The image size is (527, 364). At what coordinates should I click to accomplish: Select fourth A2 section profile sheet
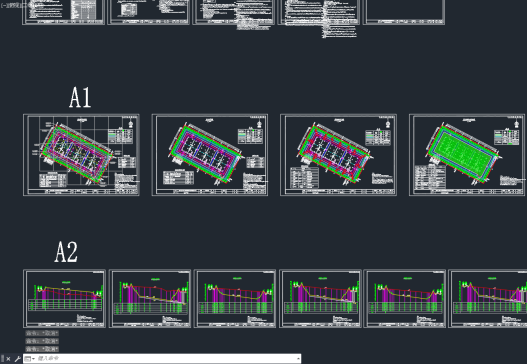[x=320, y=298]
